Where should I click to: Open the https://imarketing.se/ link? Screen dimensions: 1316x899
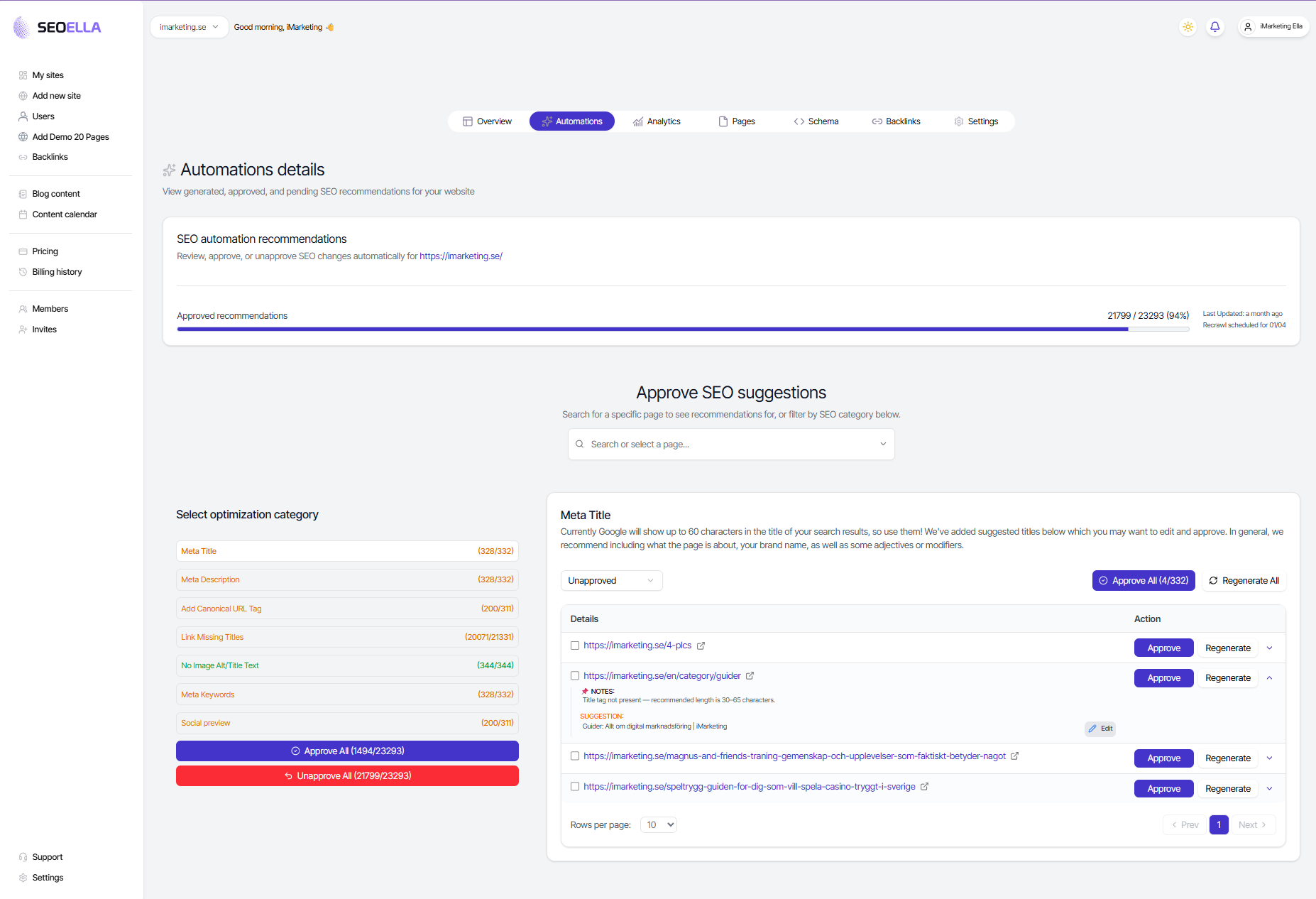461,256
